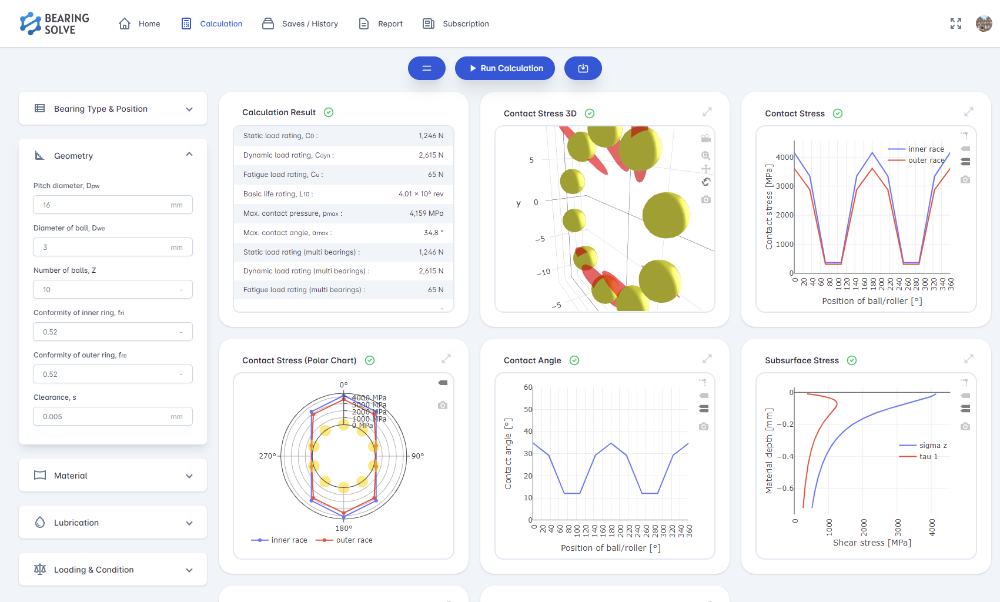This screenshot has width=1000, height=602.
Task: Open the Home page
Action: pyautogui.click(x=140, y=24)
